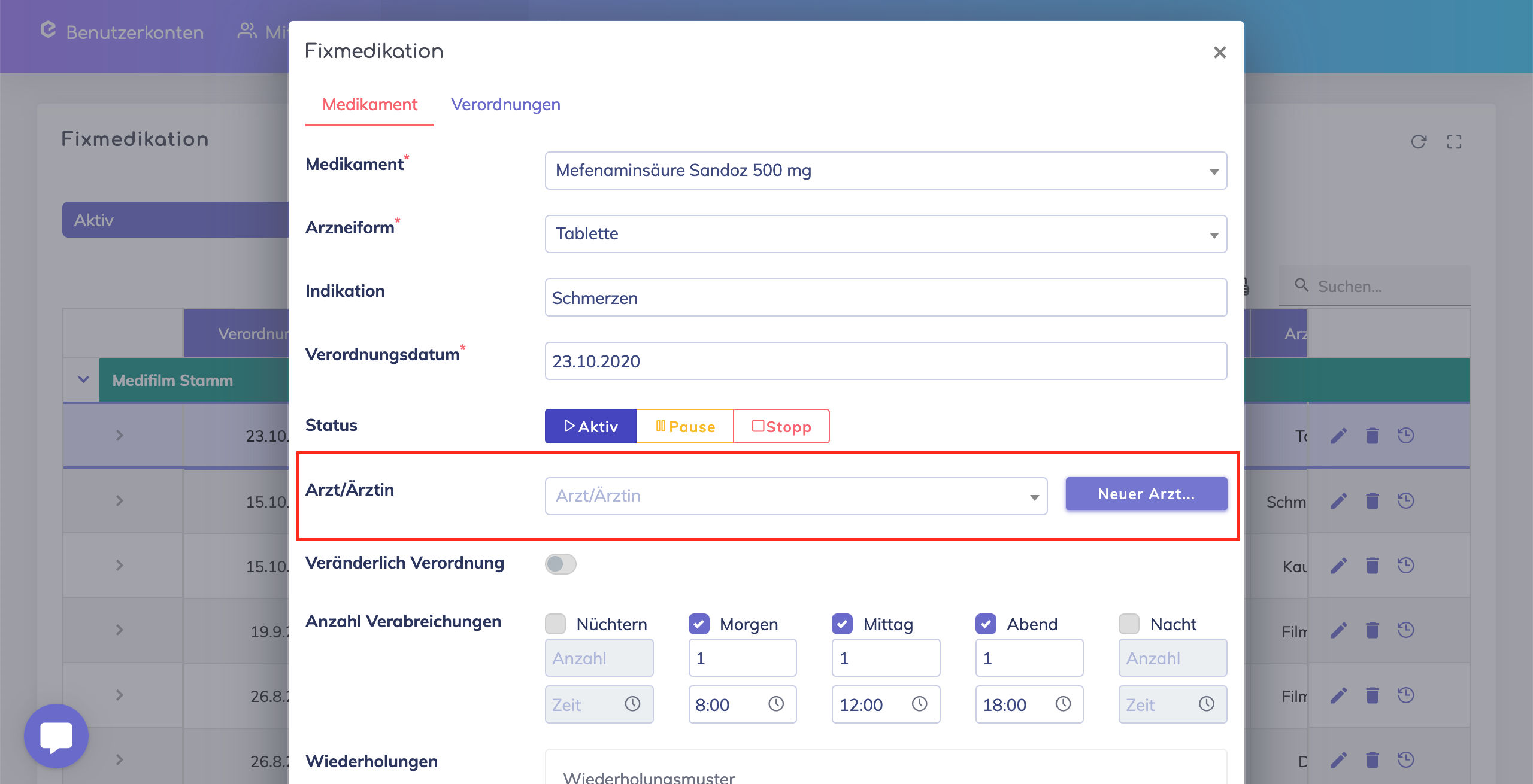Open the Medikament dropdown

point(886,171)
